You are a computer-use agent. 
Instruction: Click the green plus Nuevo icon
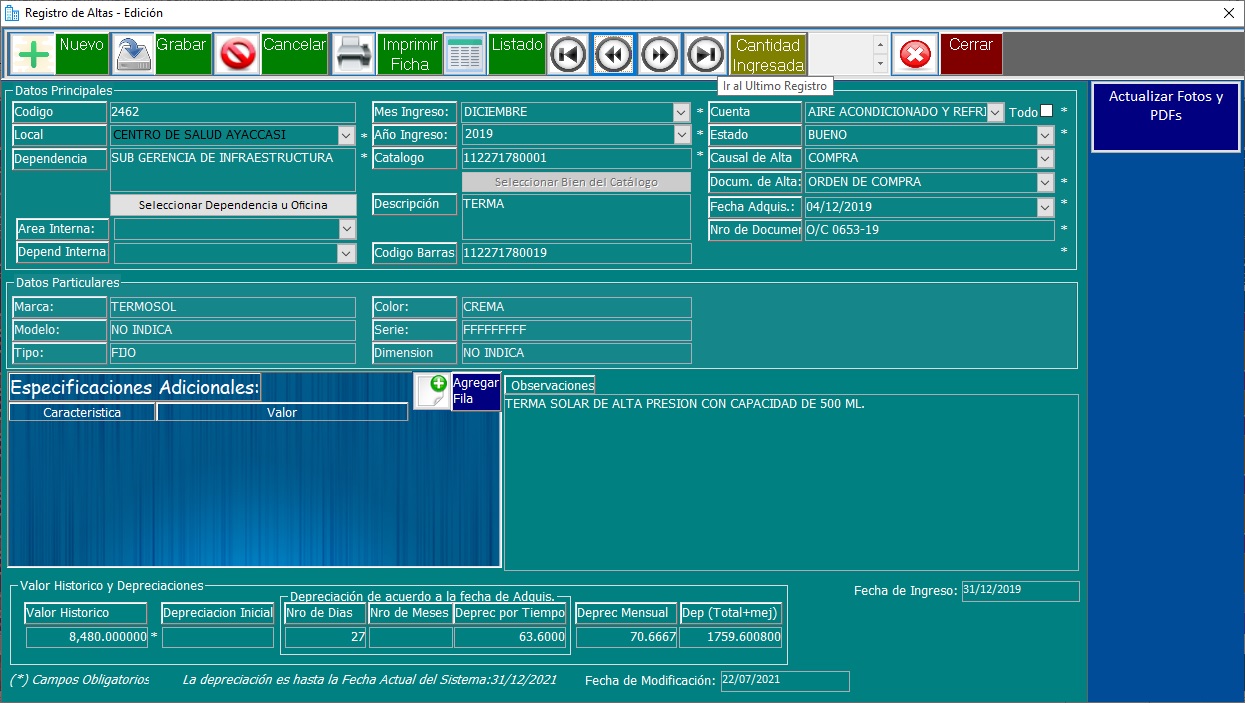click(32, 53)
